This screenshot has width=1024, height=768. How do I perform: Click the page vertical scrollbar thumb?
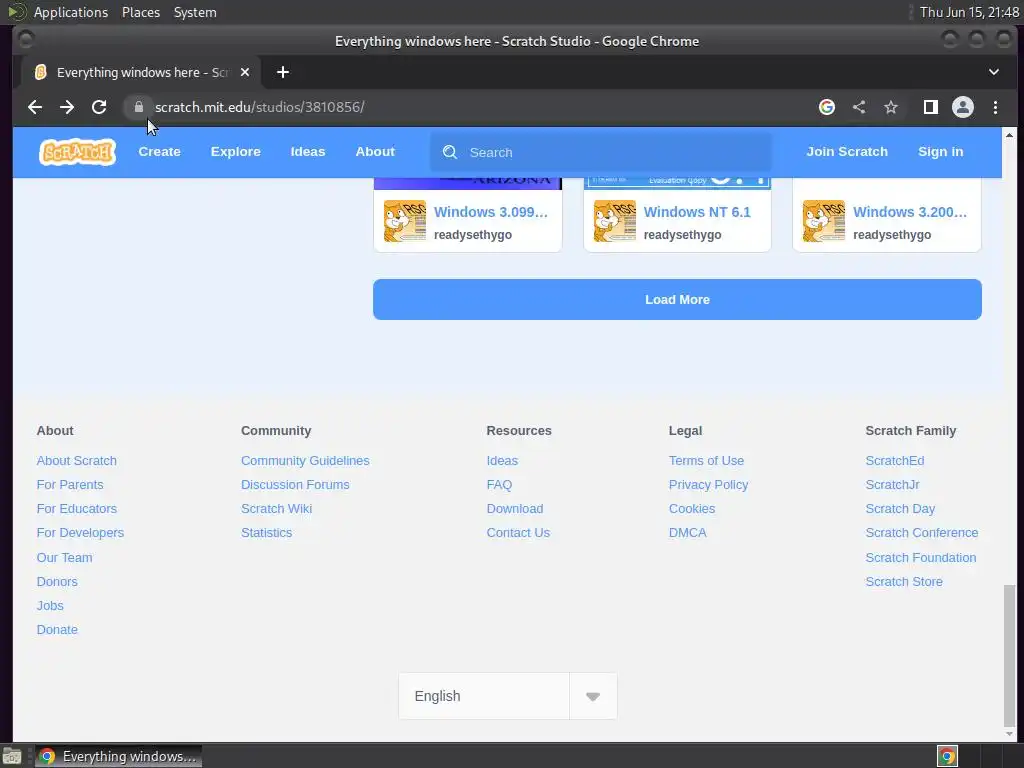tap(1010, 656)
